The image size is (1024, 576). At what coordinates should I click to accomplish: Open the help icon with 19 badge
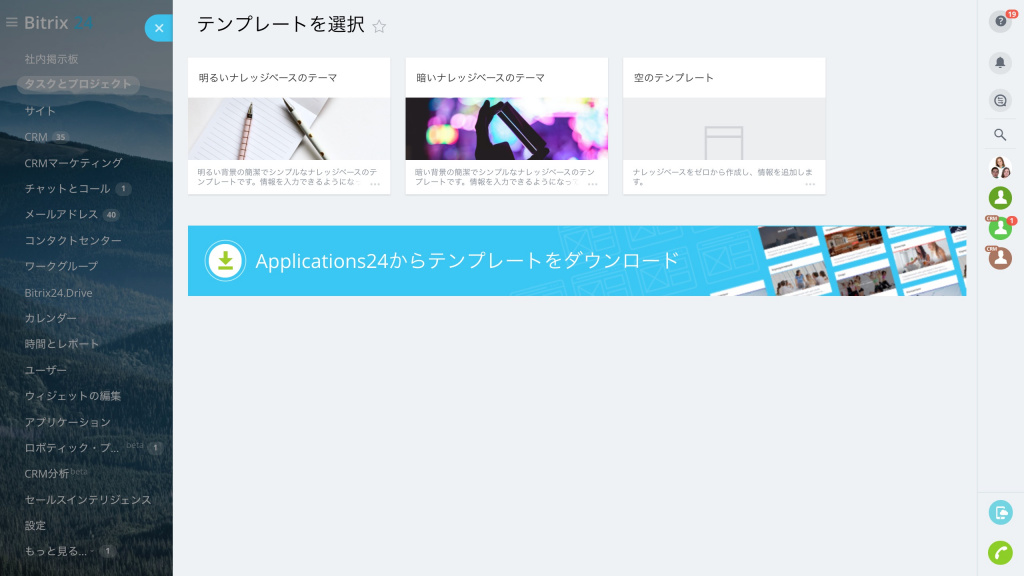pyautogui.click(x=1000, y=22)
